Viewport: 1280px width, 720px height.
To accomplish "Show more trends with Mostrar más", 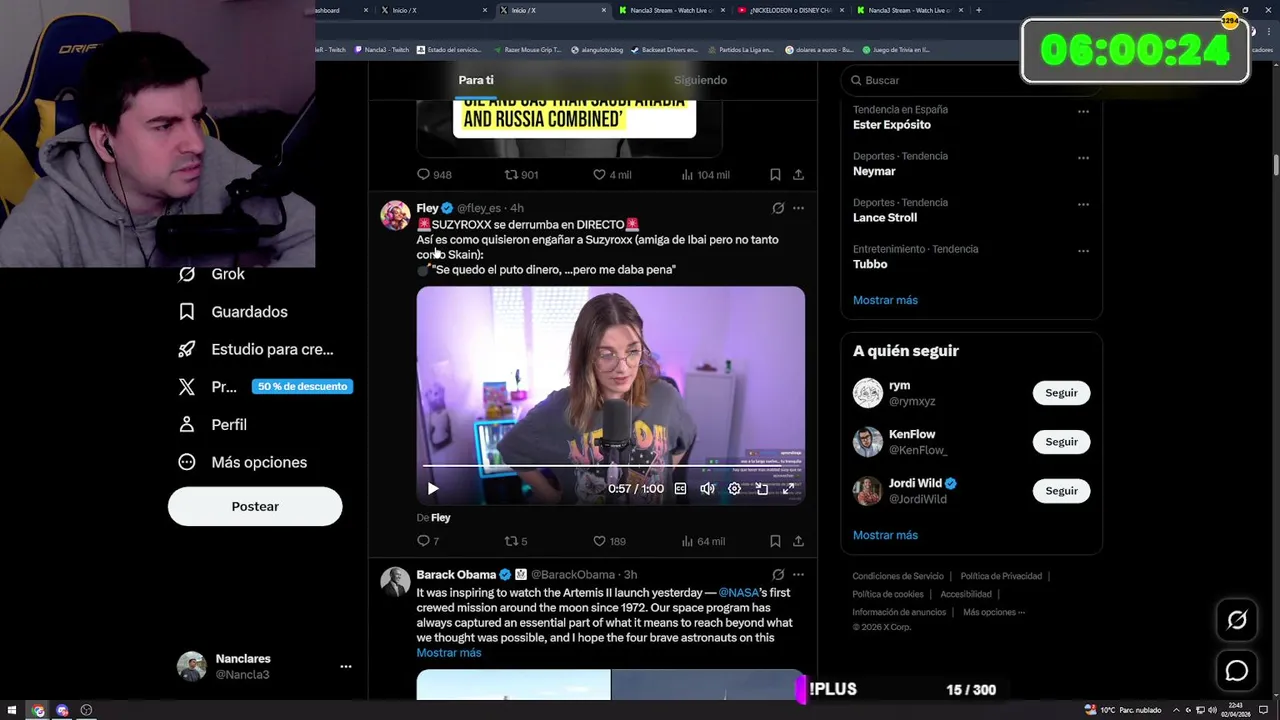I will [885, 300].
